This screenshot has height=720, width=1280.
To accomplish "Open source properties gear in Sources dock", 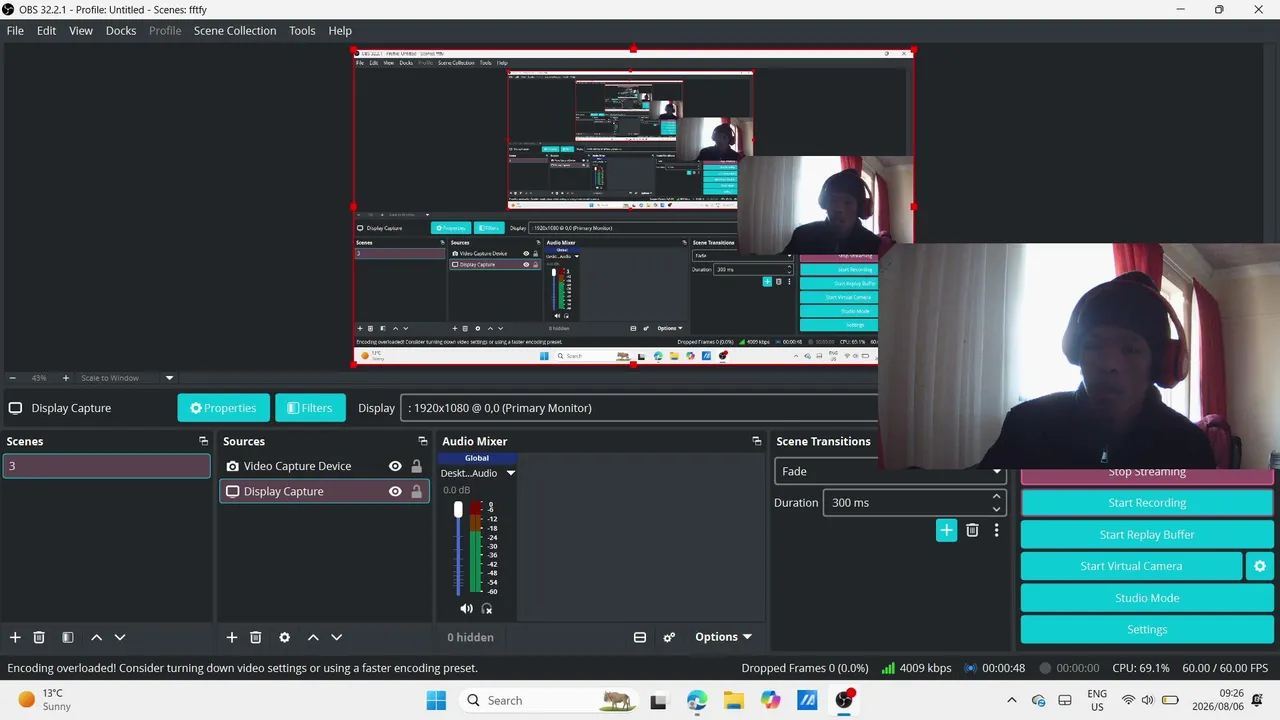I will click(x=284, y=637).
